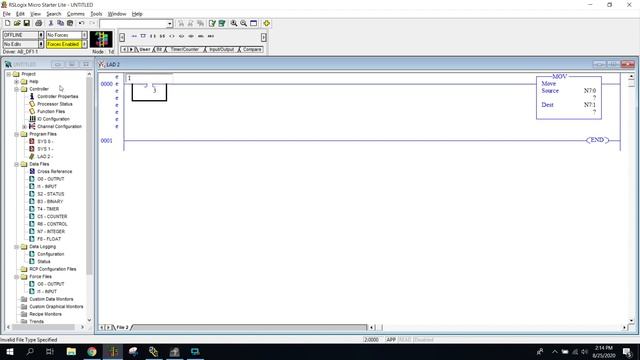Open the File menu
Screen dimensions: 640x360
tap(7, 14)
